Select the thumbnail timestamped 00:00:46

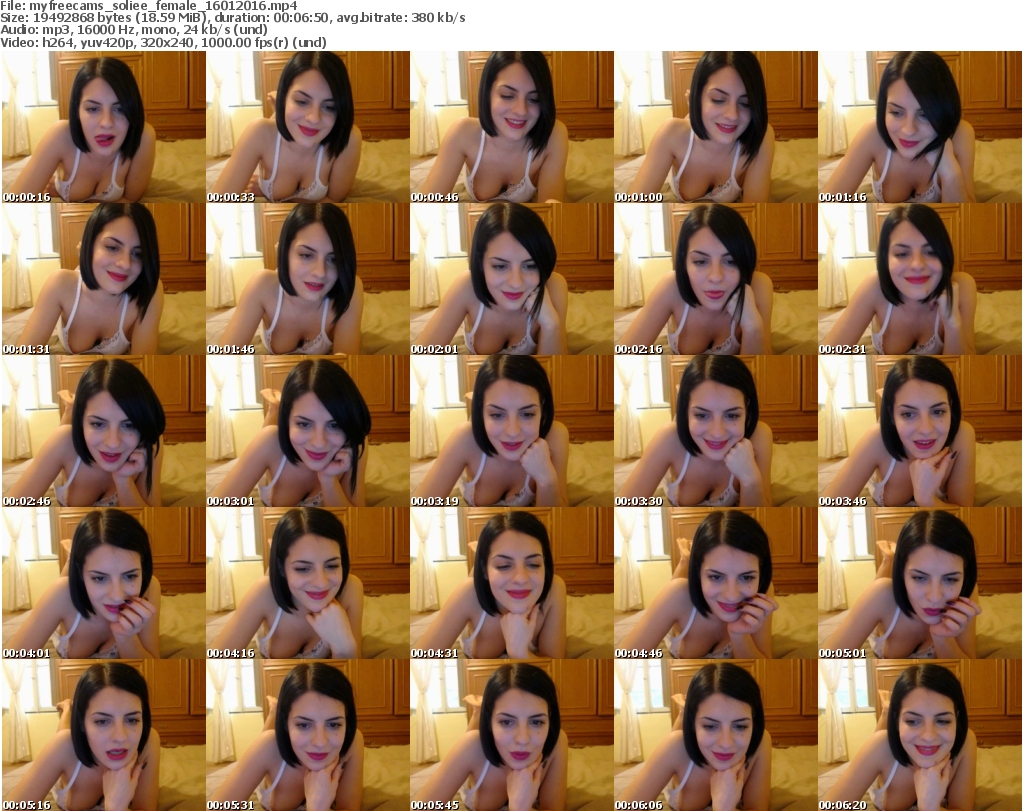click(x=512, y=127)
